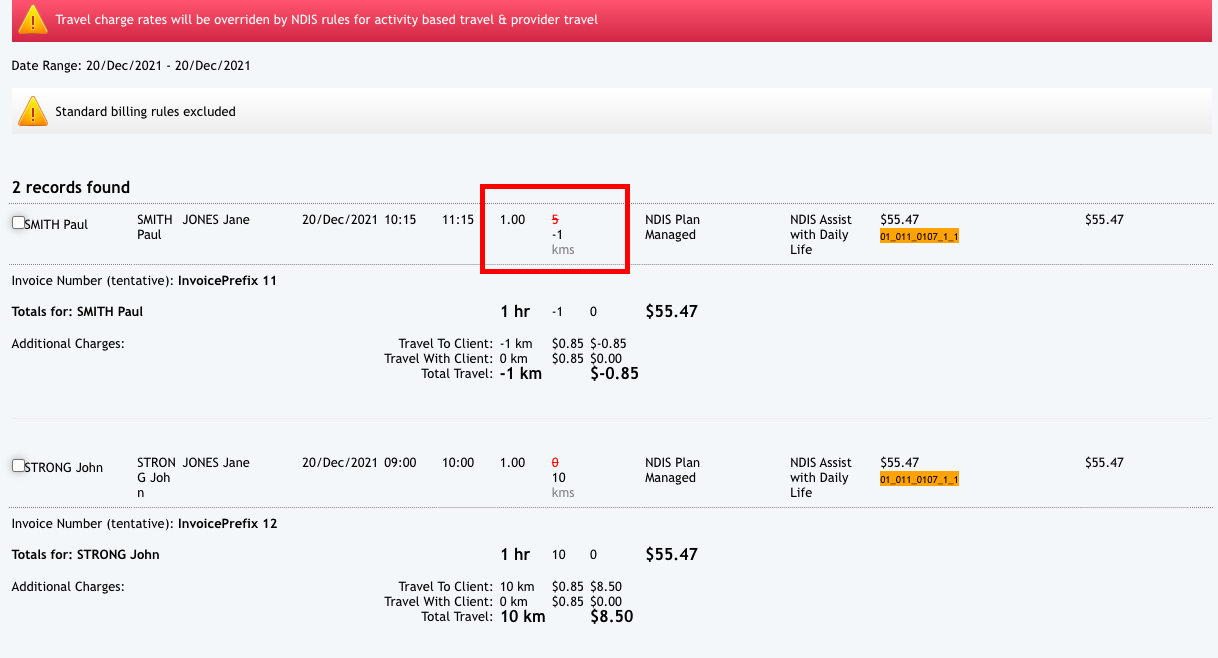Click end time 10:00 in STRONG row
1218x658 pixels.
tap(458, 463)
